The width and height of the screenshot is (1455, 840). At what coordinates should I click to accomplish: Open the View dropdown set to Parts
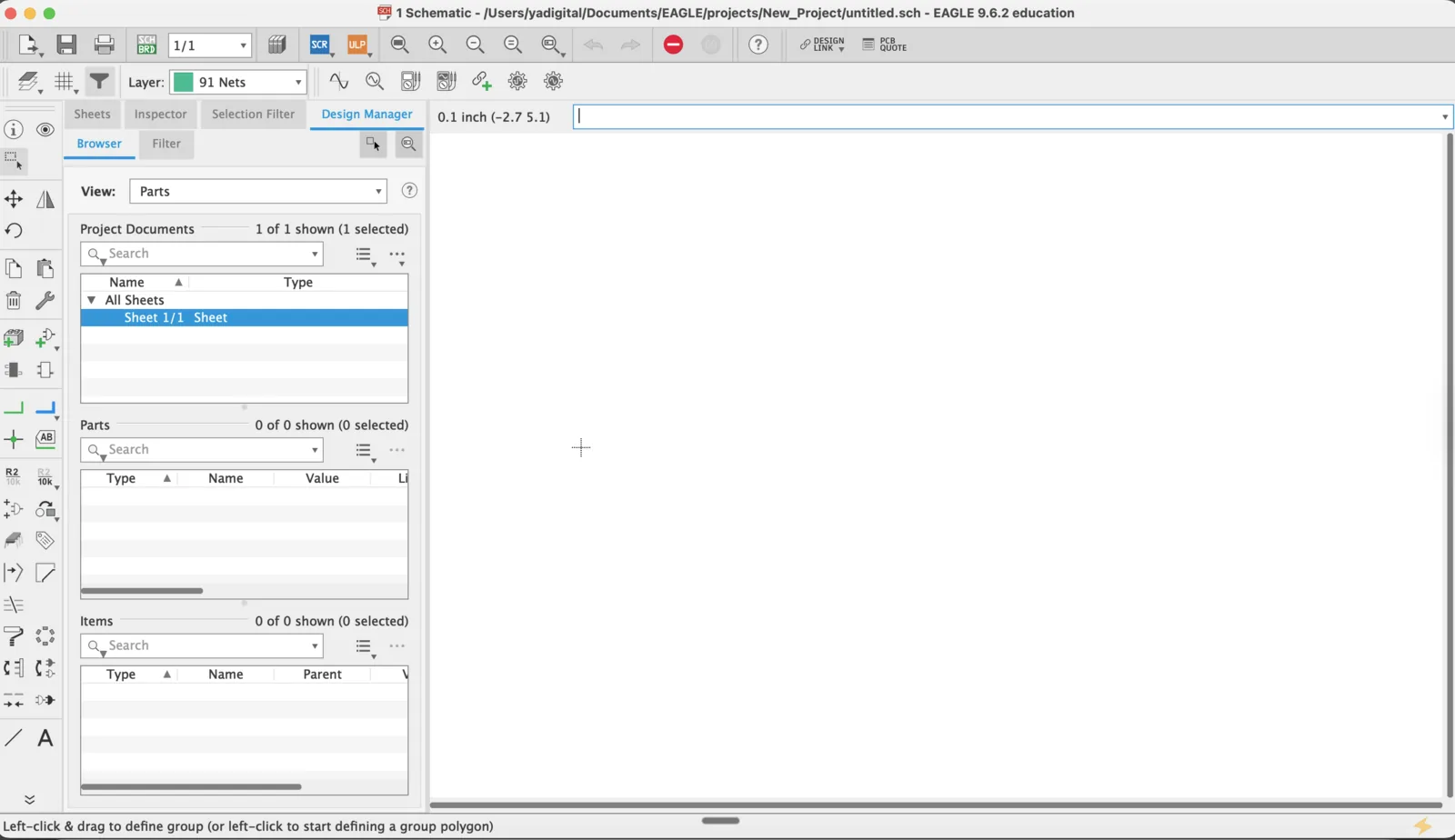click(257, 191)
